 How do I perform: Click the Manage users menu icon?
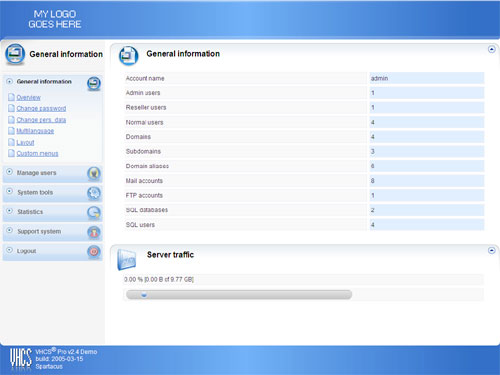(94, 174)
